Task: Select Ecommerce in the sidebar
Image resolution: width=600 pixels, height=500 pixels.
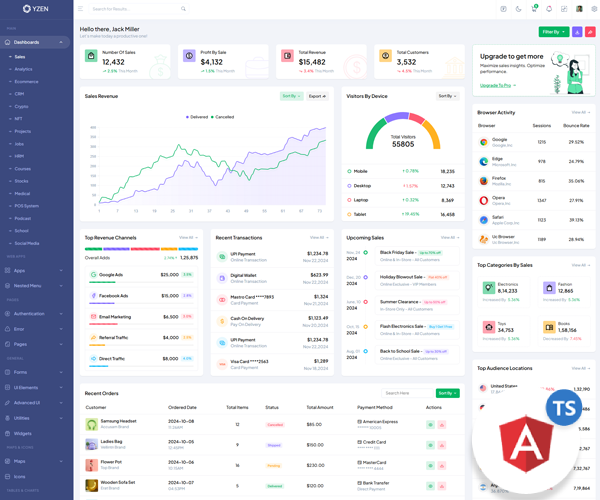Action: pyautogui.click(x=27, y=82)
